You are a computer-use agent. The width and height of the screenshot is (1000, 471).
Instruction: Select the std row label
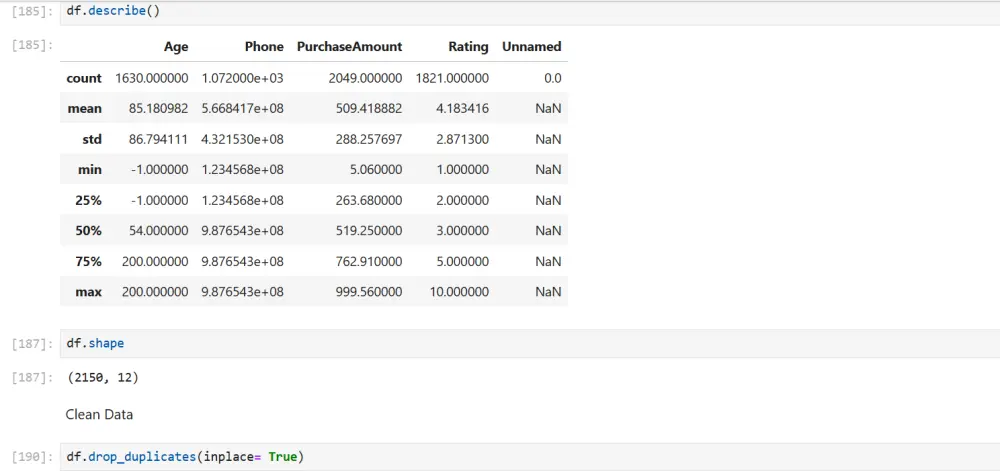tap(92, 140)
